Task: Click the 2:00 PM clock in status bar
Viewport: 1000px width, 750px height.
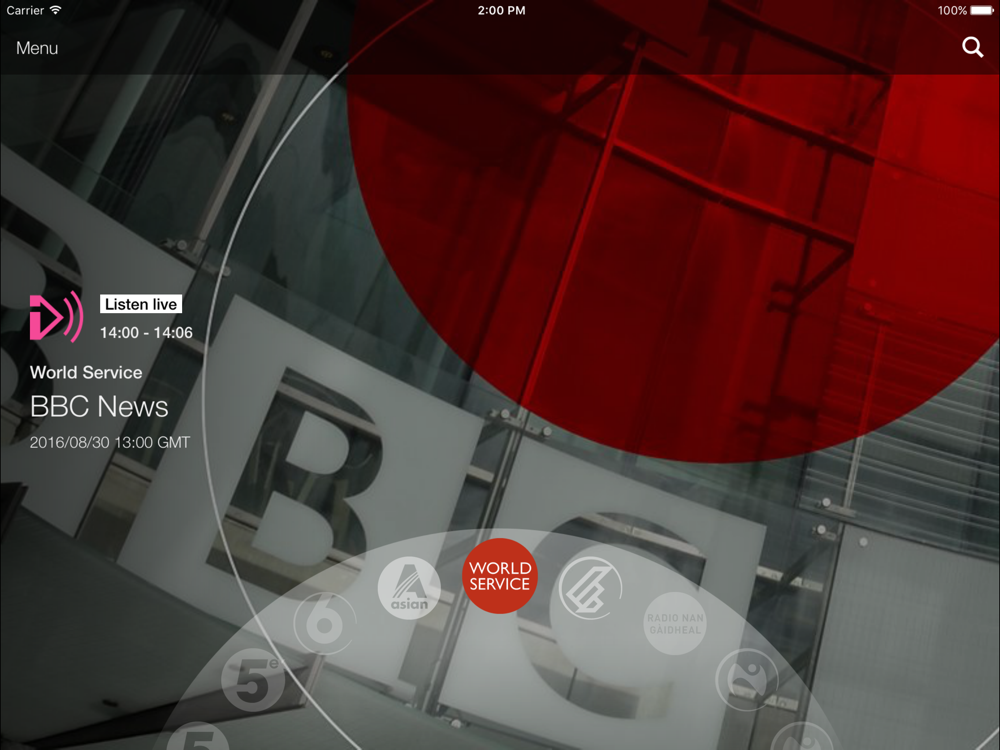Action: (x=501, y=10)
